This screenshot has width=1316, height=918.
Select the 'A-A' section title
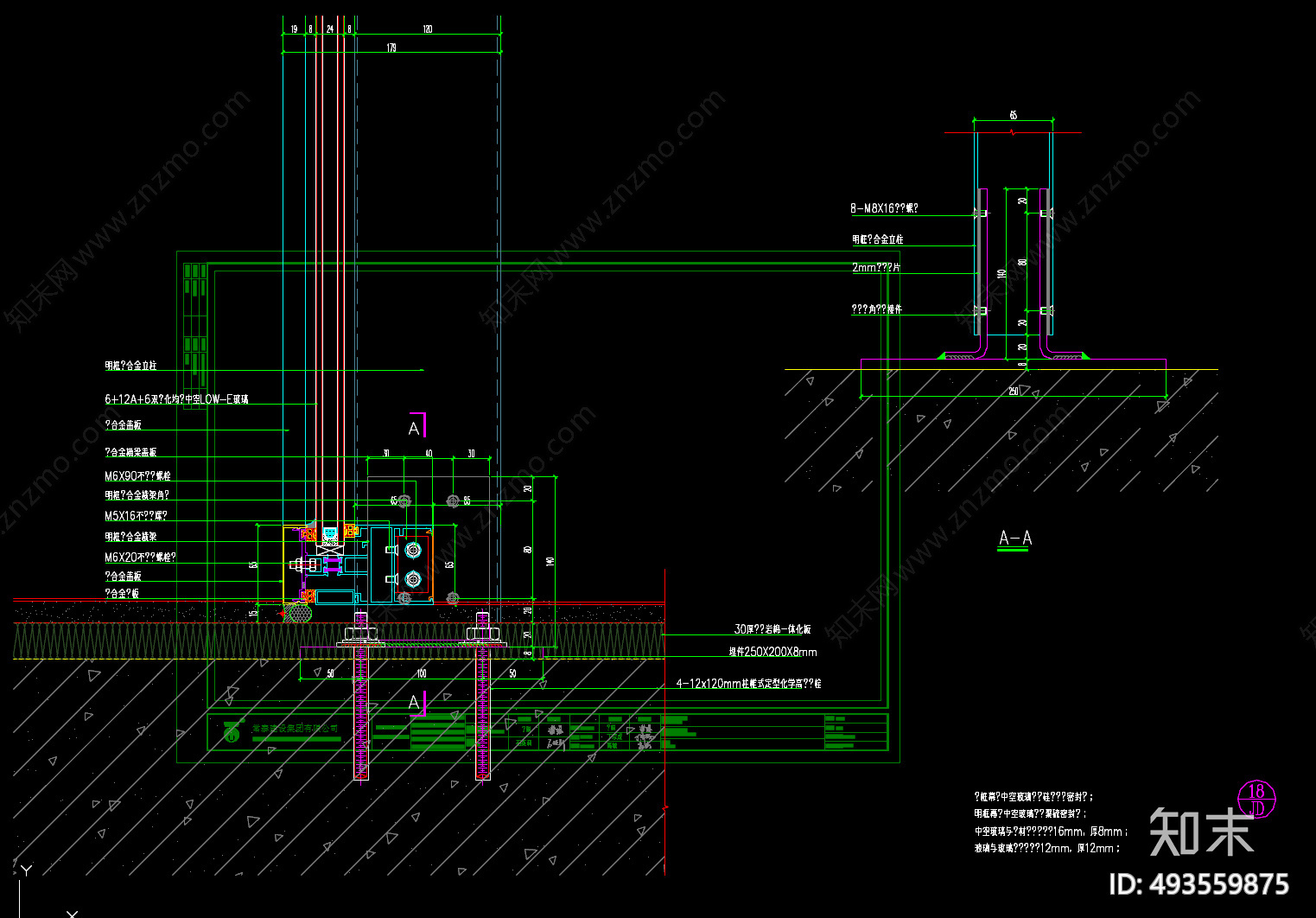point(1015,539)
